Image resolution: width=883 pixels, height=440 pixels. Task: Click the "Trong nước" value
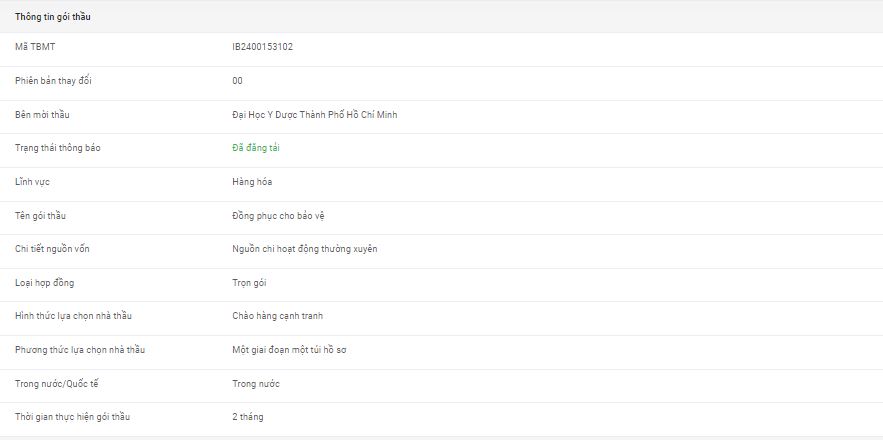(x=256, y=384)
